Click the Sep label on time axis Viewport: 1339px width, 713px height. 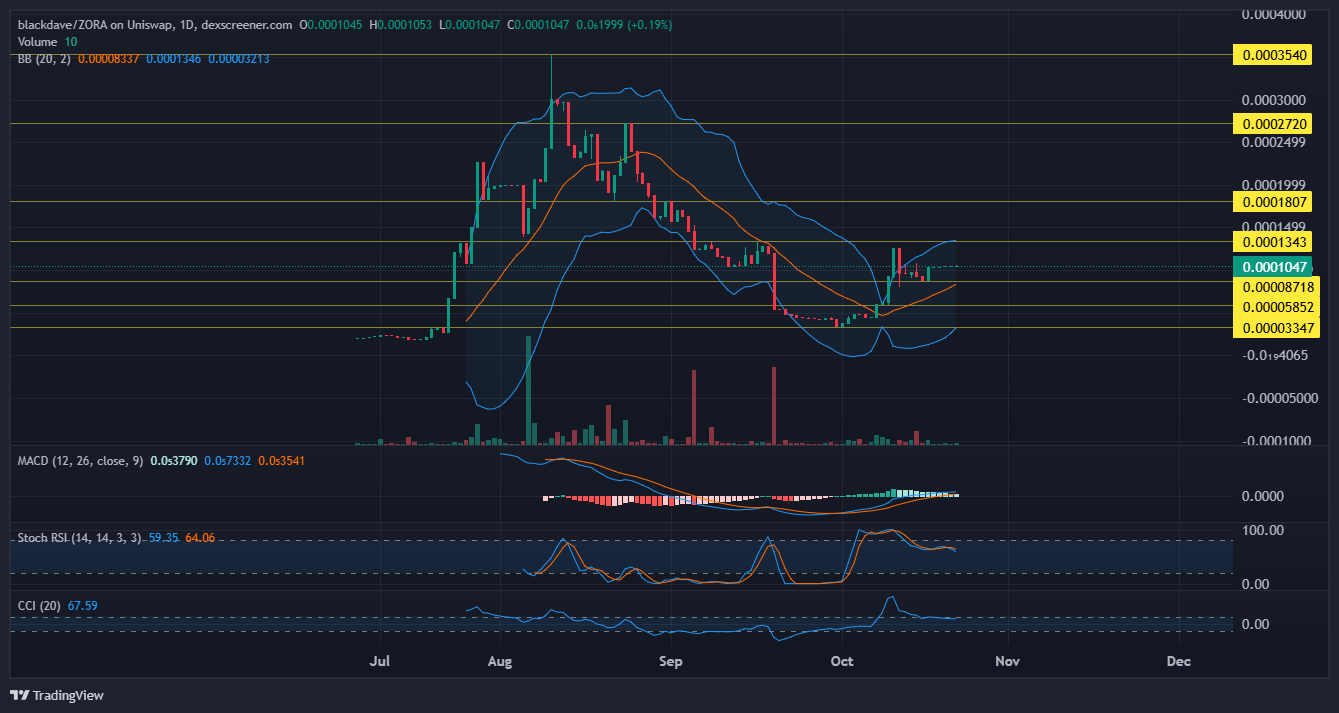[671, 661]
